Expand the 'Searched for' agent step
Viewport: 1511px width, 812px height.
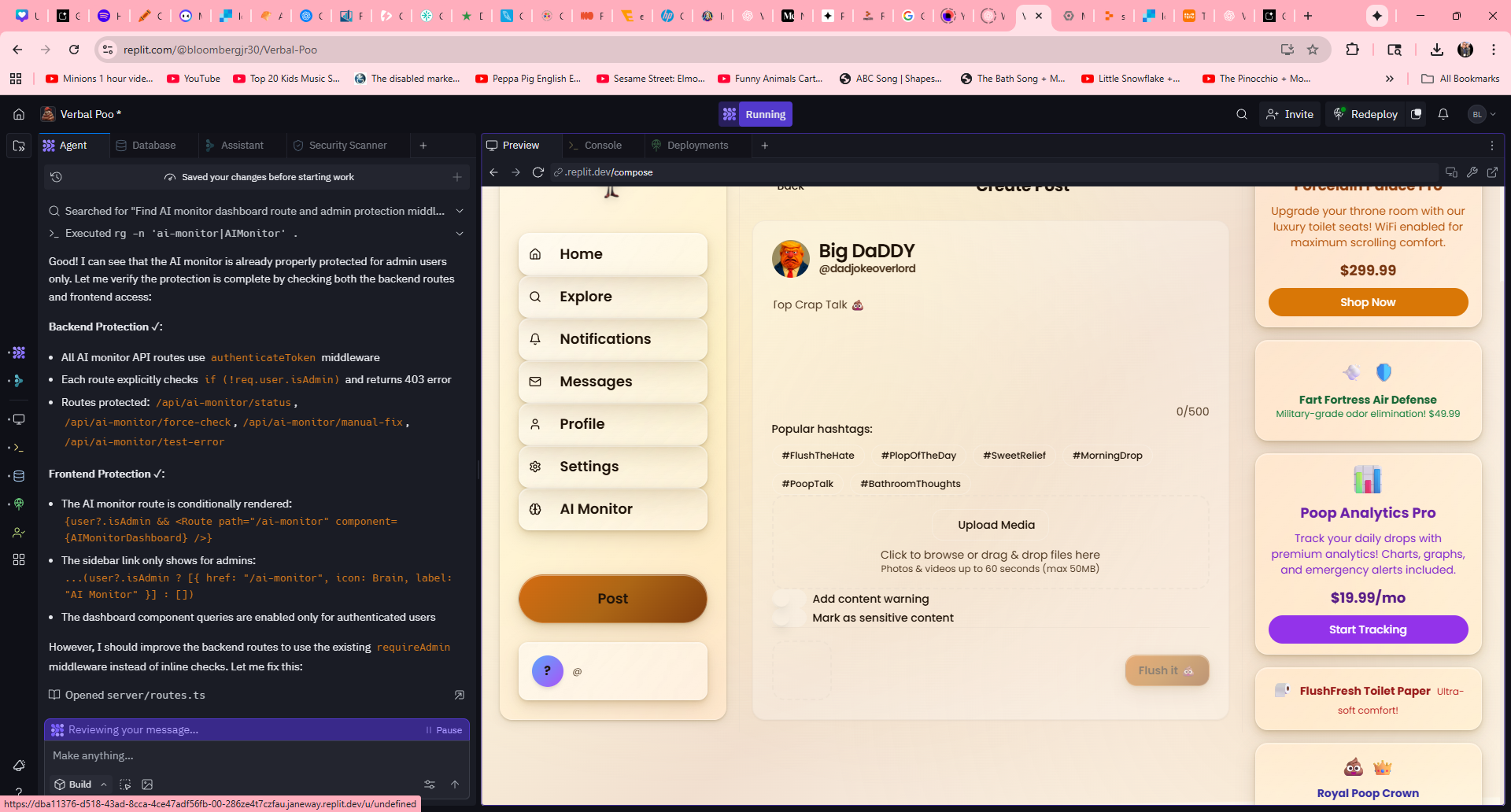[460, 211]
